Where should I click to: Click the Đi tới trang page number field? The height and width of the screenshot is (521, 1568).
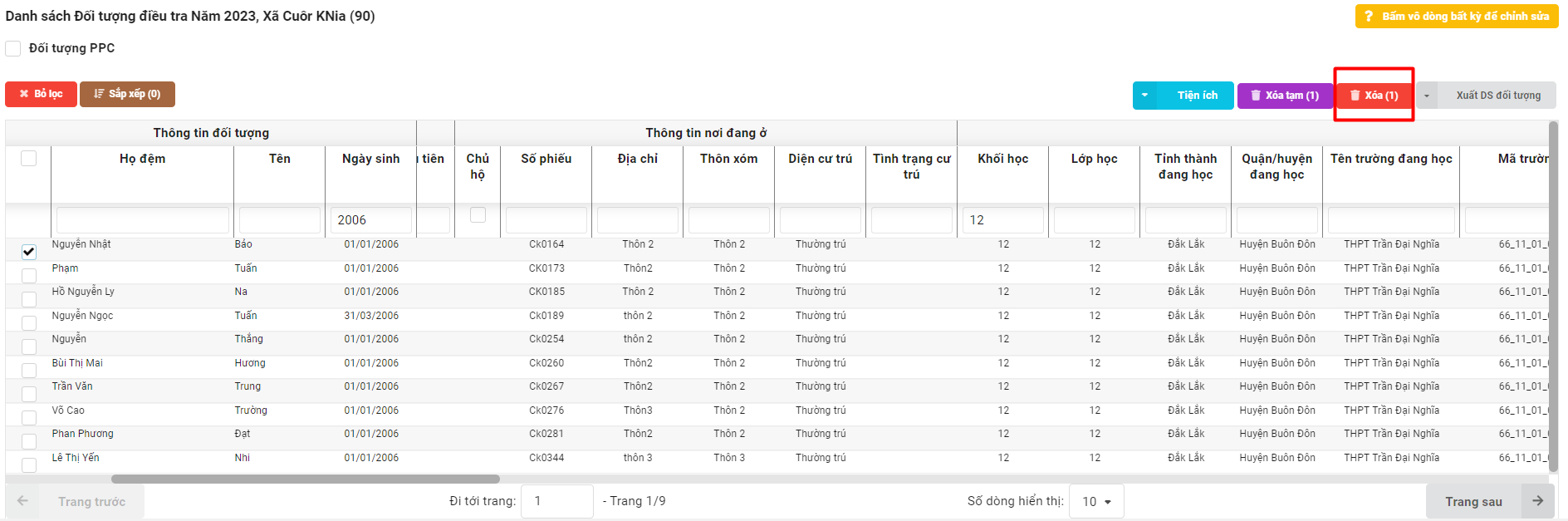tap(556, 501)
